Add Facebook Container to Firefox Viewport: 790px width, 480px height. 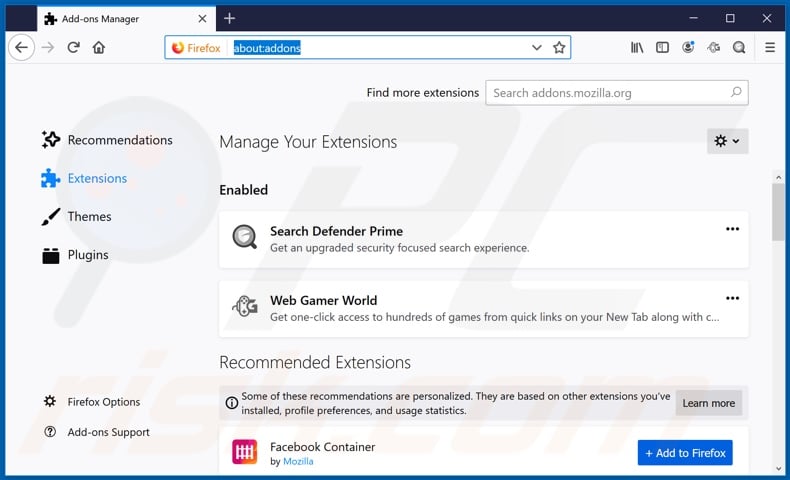[x=685, y=452]
